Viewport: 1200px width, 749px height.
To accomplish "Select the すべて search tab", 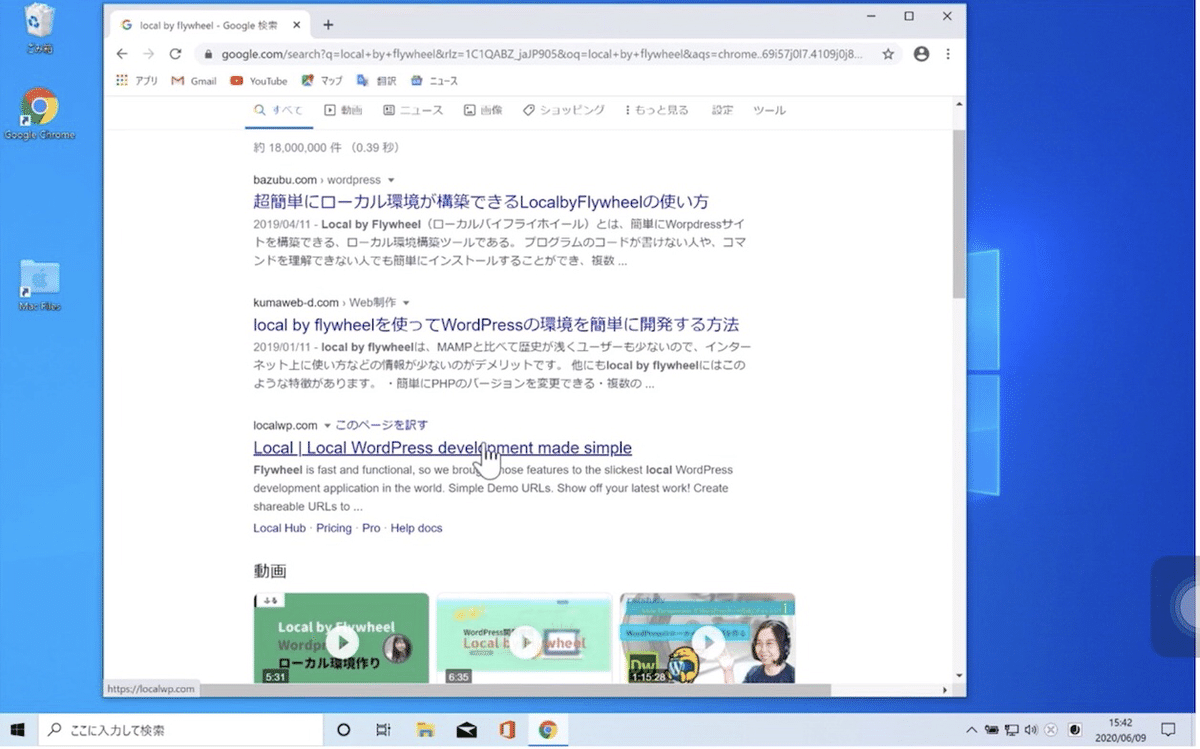I will [278, 110].
